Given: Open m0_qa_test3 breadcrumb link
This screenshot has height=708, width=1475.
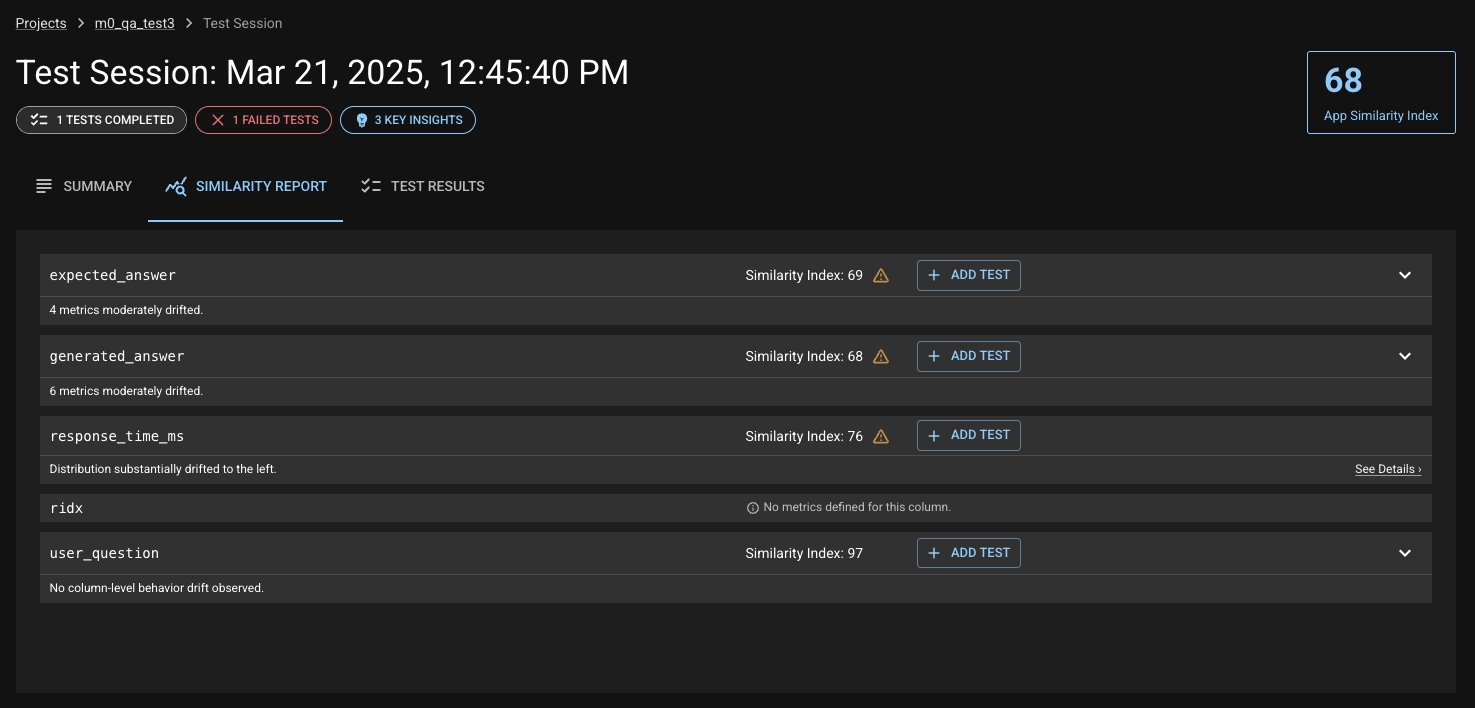Looking at the screenshot, I should click(x=134, y=23).
